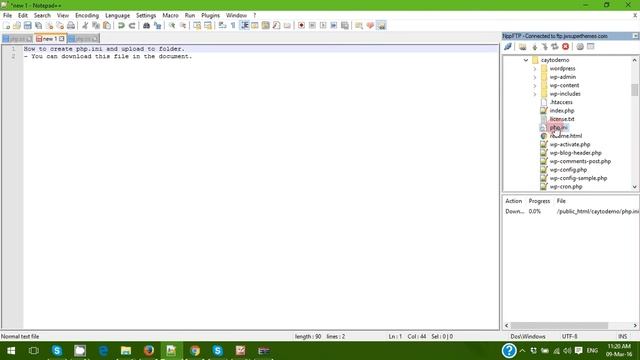Click the NppFTP Download file icon
This screenshot has width=640, height=360.
point(534,47)
